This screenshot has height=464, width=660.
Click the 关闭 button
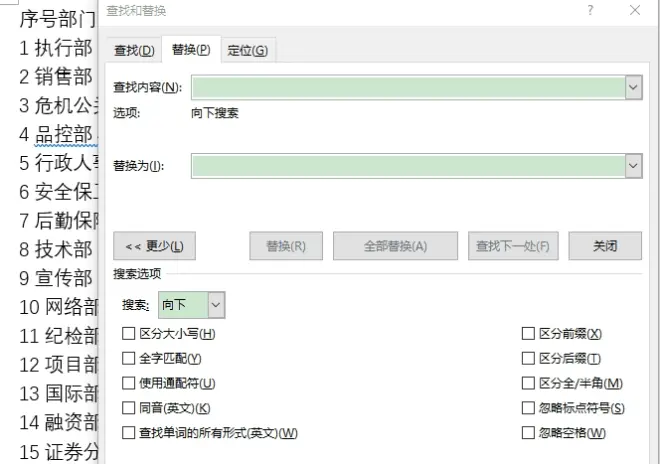tap(605, 246)
